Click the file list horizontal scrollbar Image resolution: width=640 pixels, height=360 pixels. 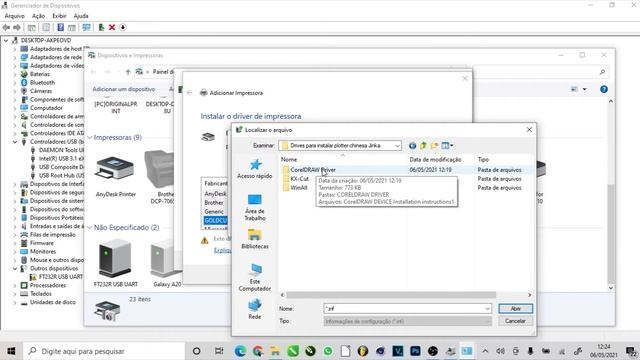pyautogui.click(x=391, y=295)
